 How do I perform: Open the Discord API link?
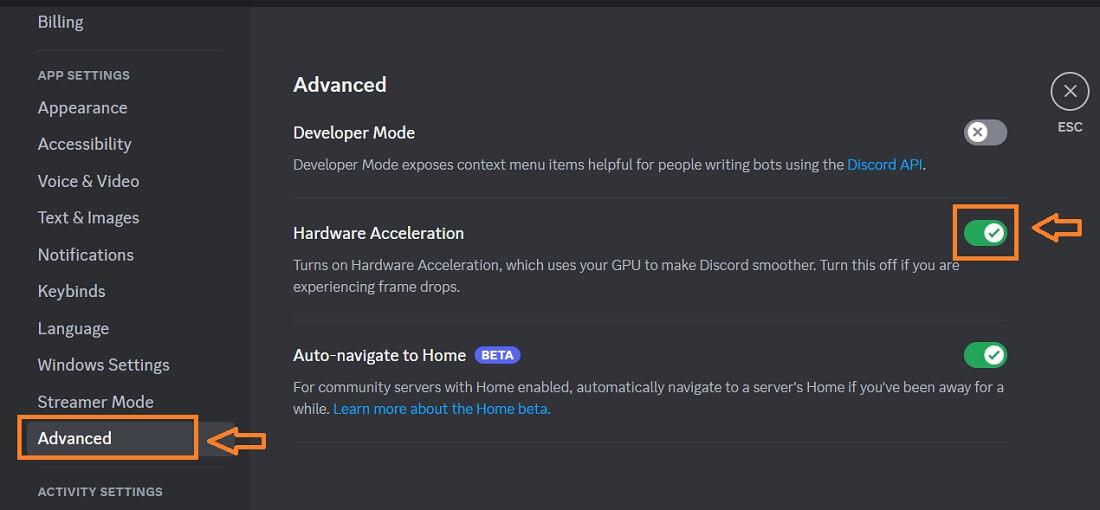pyautogui.click(x=884, y=164)
